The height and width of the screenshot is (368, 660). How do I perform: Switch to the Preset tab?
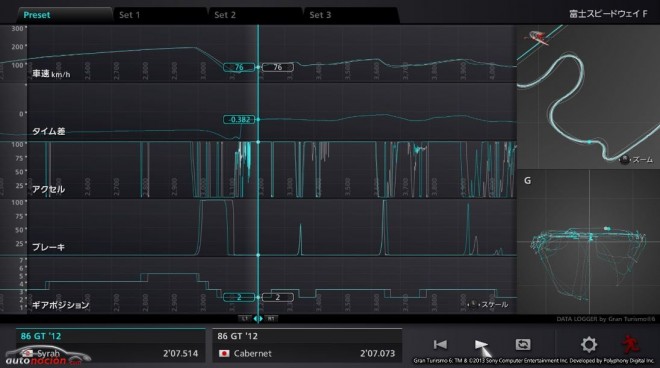65,15
